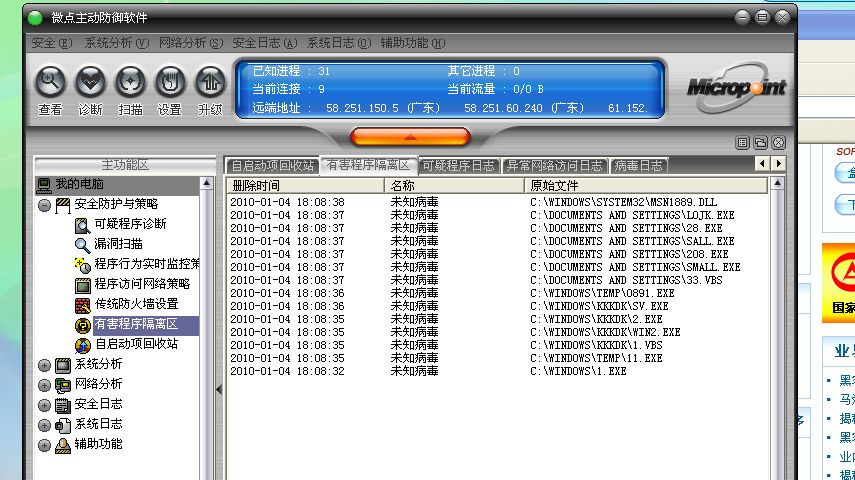Select the row for KKKDK\SV.EXE

pyautogui.click(x=497, y=306)
